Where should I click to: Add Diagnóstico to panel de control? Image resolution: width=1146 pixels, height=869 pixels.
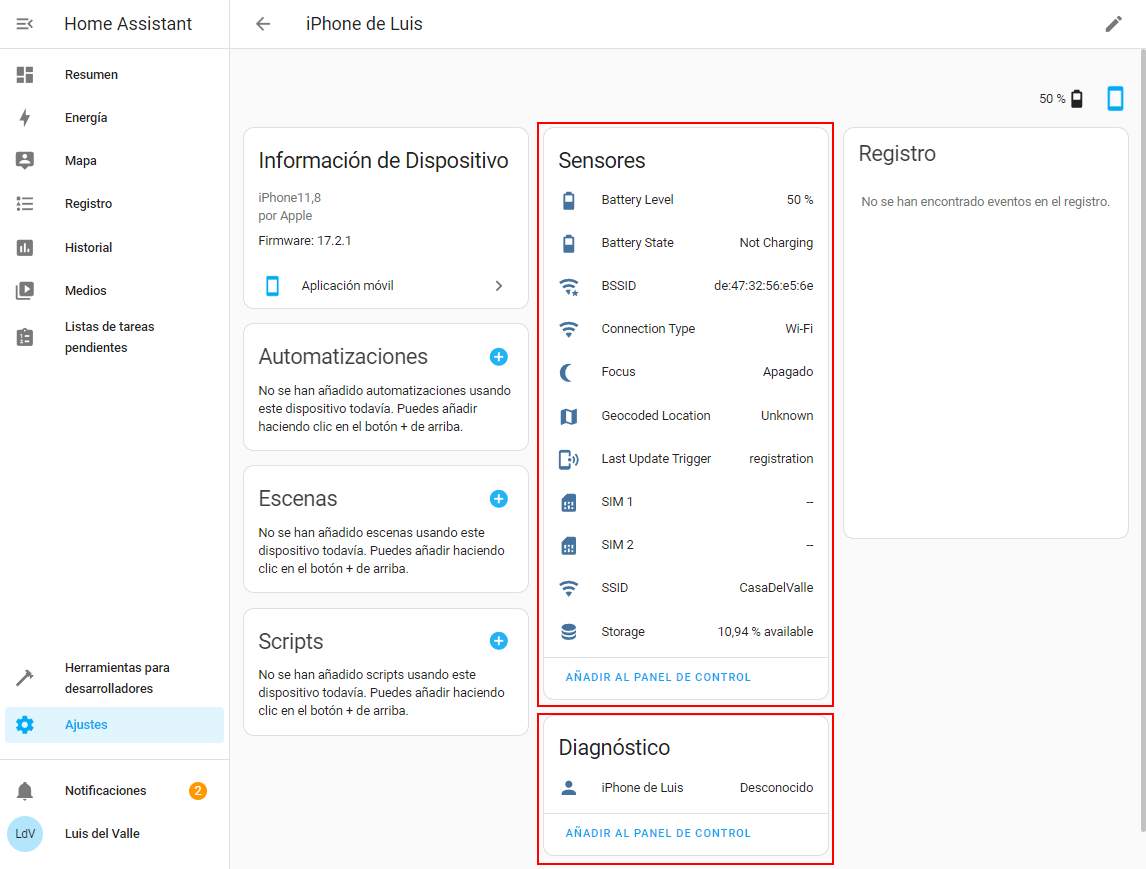(x=658, y=833)
